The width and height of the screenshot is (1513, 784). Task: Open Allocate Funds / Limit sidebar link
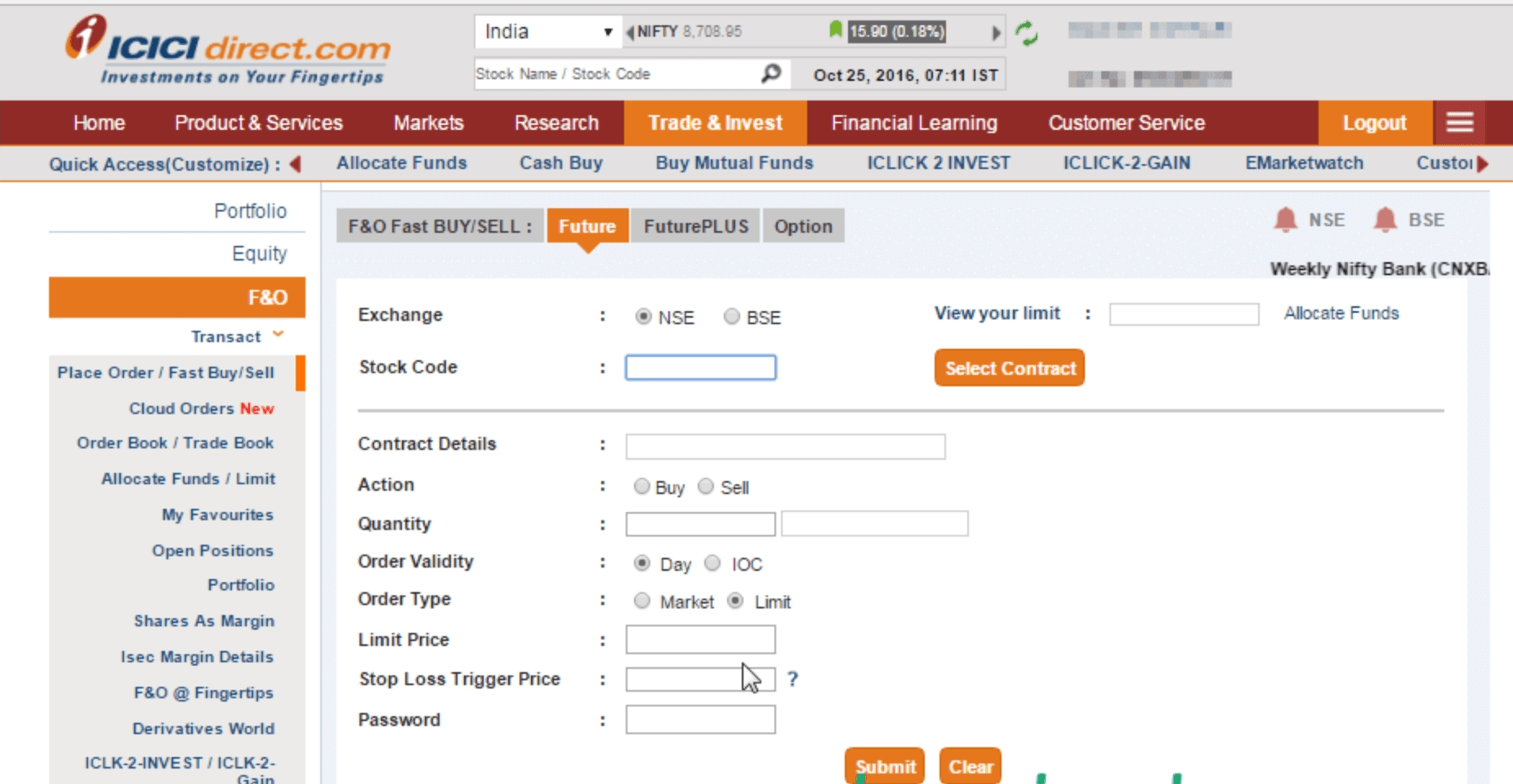pos(188,479)
